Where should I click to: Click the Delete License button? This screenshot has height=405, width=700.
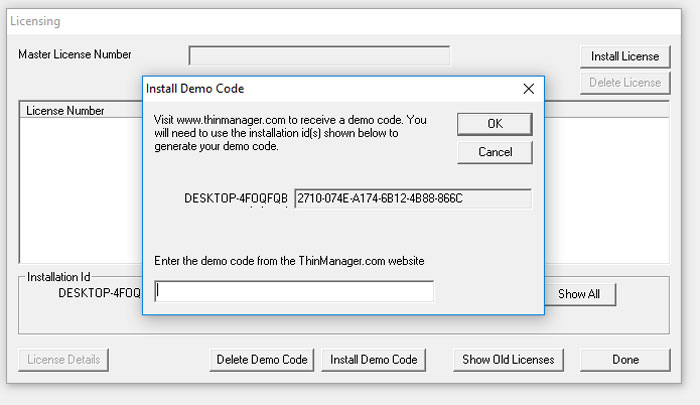625,83
